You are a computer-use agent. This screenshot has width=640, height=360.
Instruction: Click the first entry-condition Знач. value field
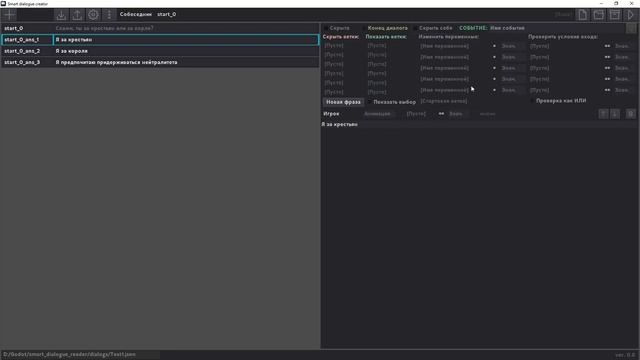(624, 46)
